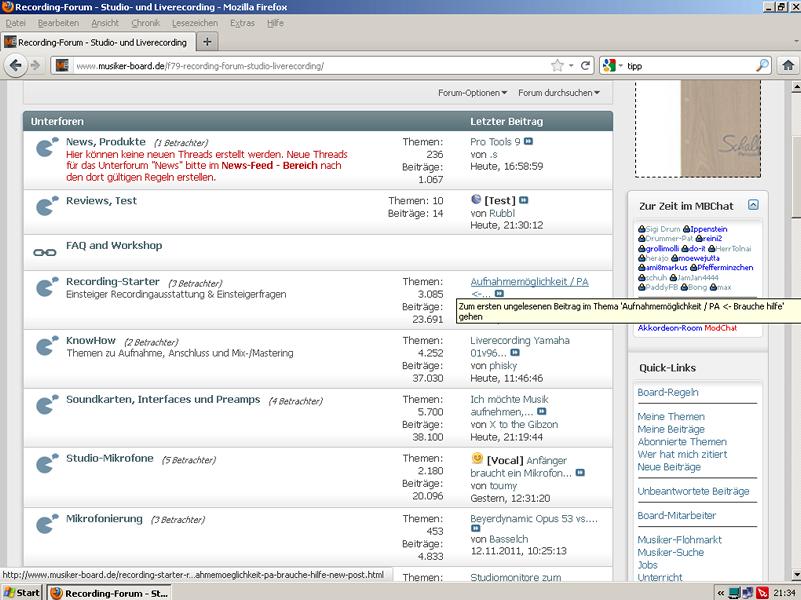Open Unbeantwortete Beiträge quick link
This screenshot has width=801, height=600.
693,491
